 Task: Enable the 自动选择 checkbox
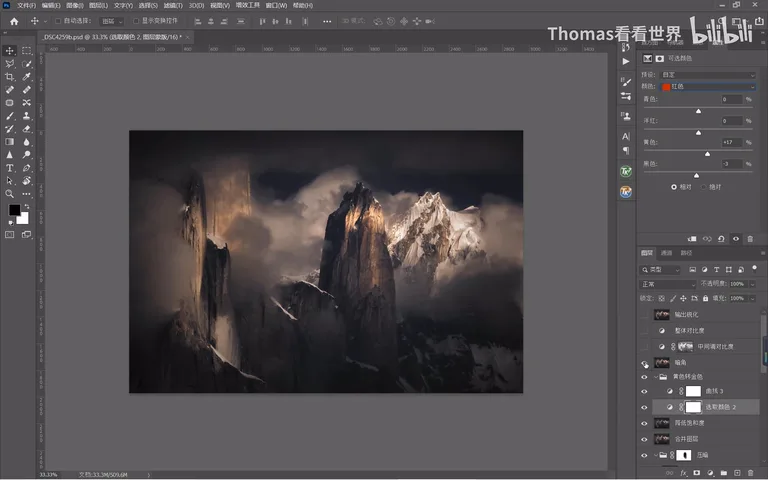pos(58,21)
